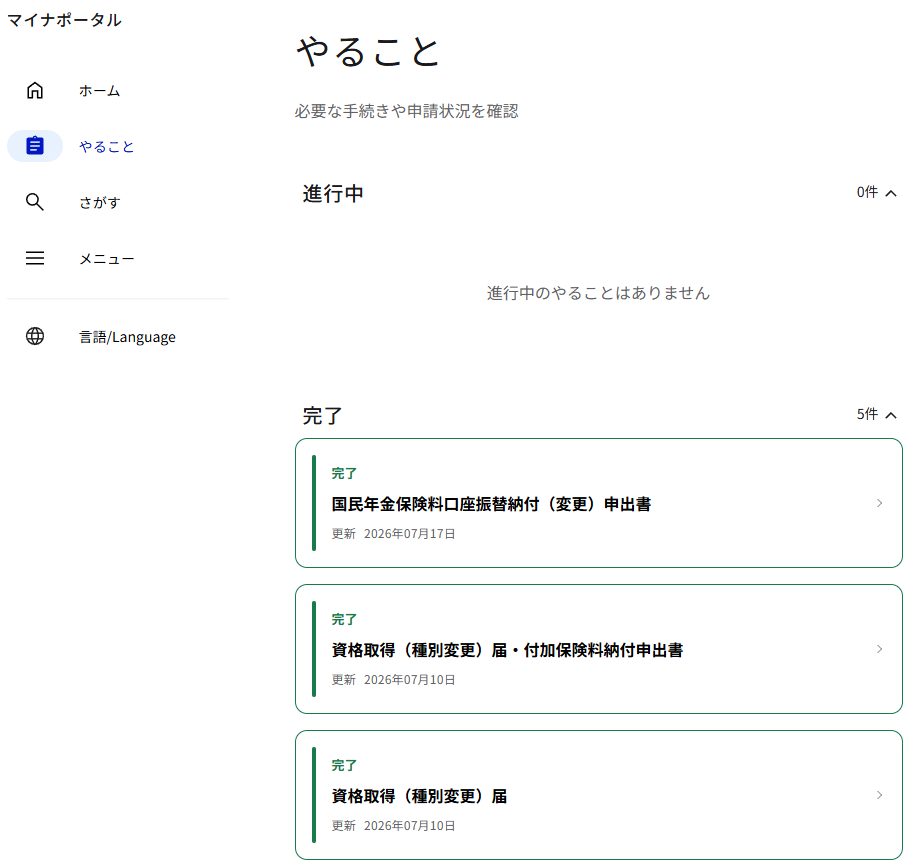Screen dimensions: 913x862
Task: Open the ホーム menu item
Action: (100, 91)
